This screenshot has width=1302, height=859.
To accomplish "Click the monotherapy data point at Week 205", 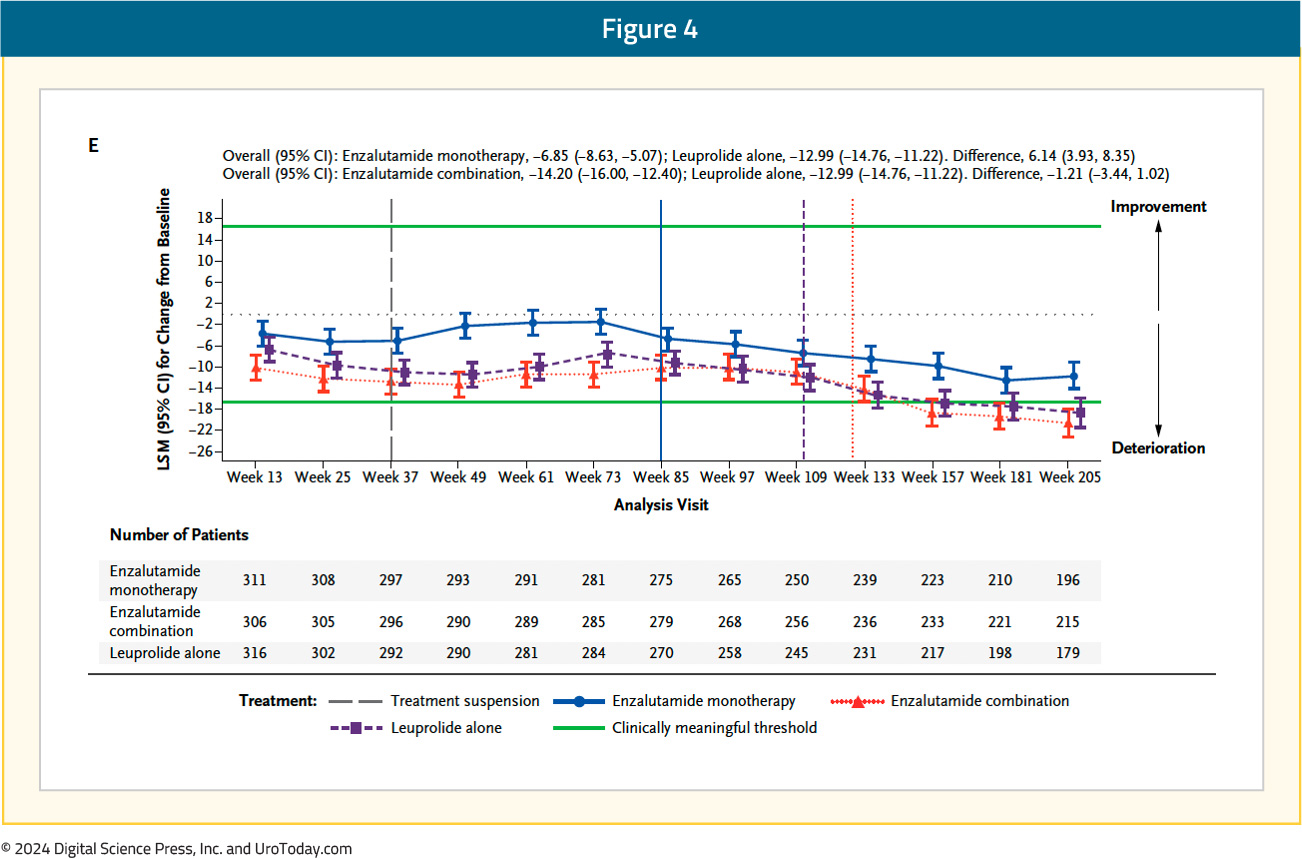I will point(1074,376).
